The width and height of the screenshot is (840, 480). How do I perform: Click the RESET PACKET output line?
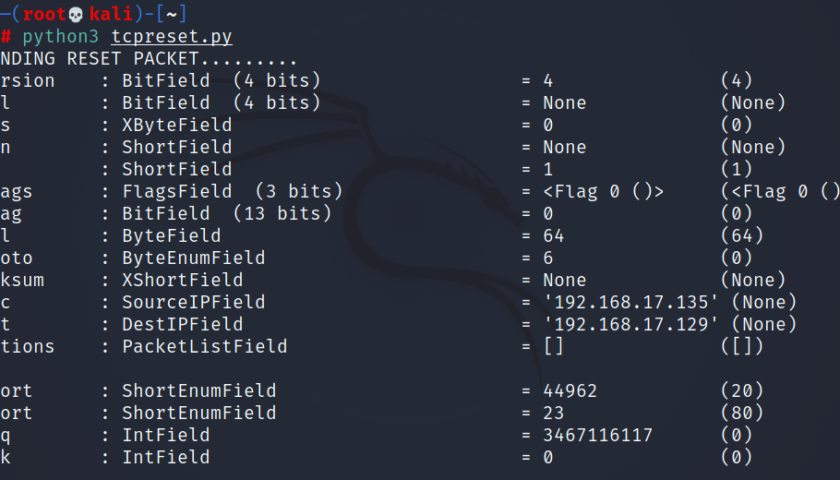coord(148,58)
